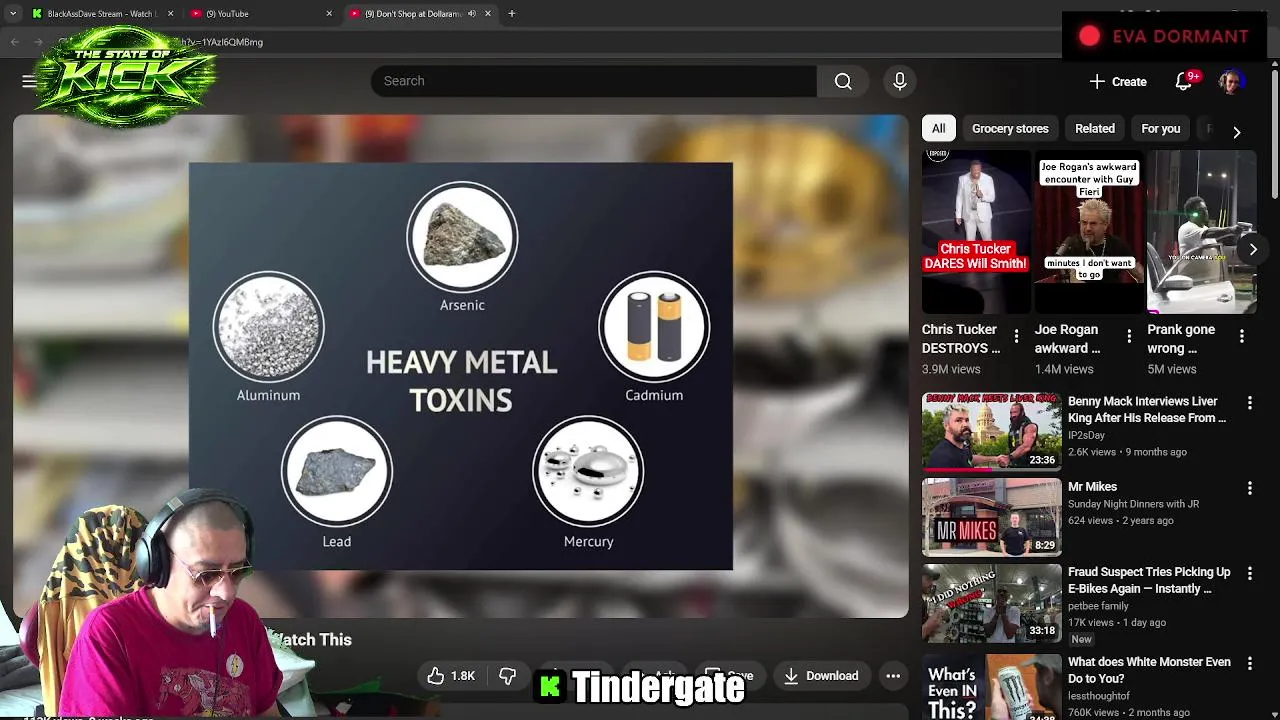Close the (9) YouTube tab
Screen dimensions: 1280x720
click(329, 13)
